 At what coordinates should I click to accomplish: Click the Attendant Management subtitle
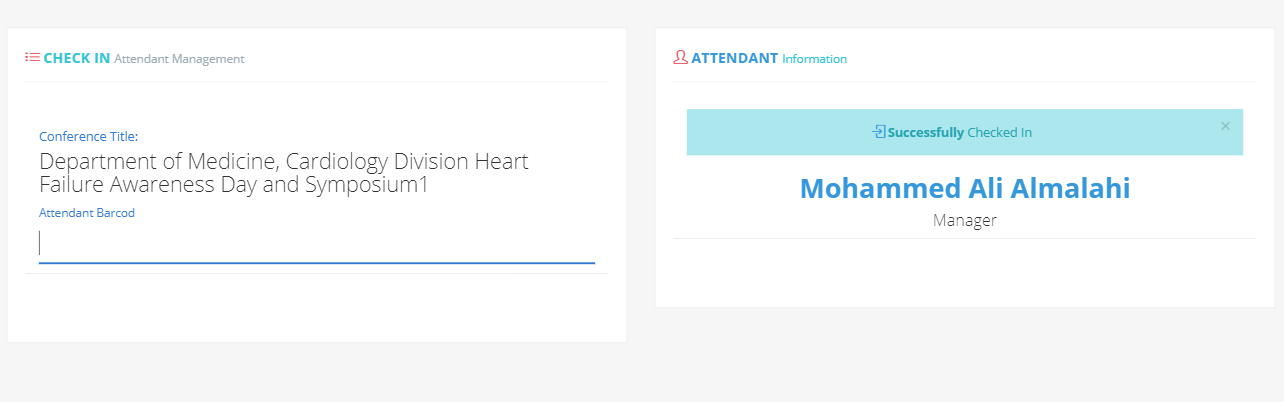(x=179, y=59)
